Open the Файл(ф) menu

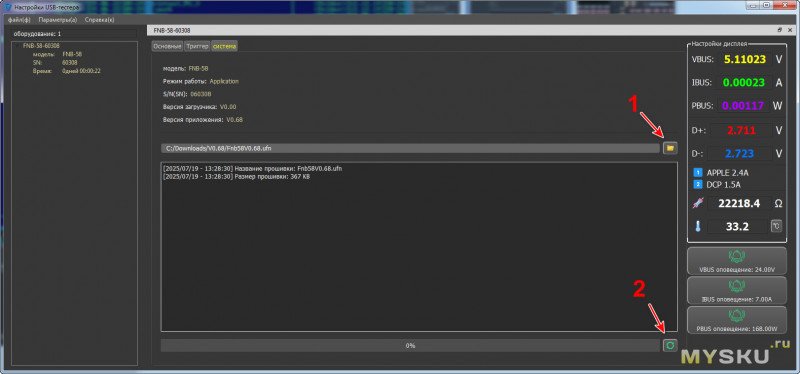[19, 20]
